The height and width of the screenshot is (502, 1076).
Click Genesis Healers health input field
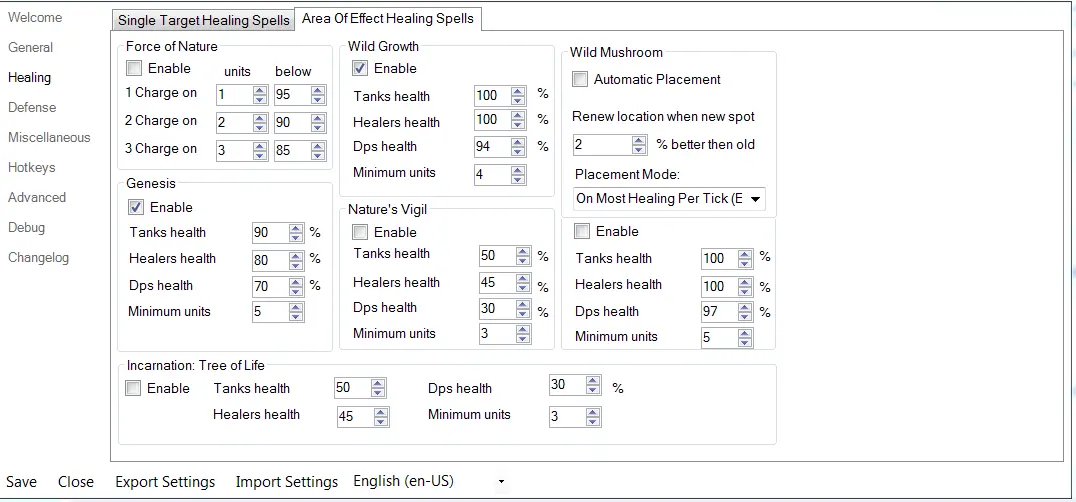coord(270,259)
